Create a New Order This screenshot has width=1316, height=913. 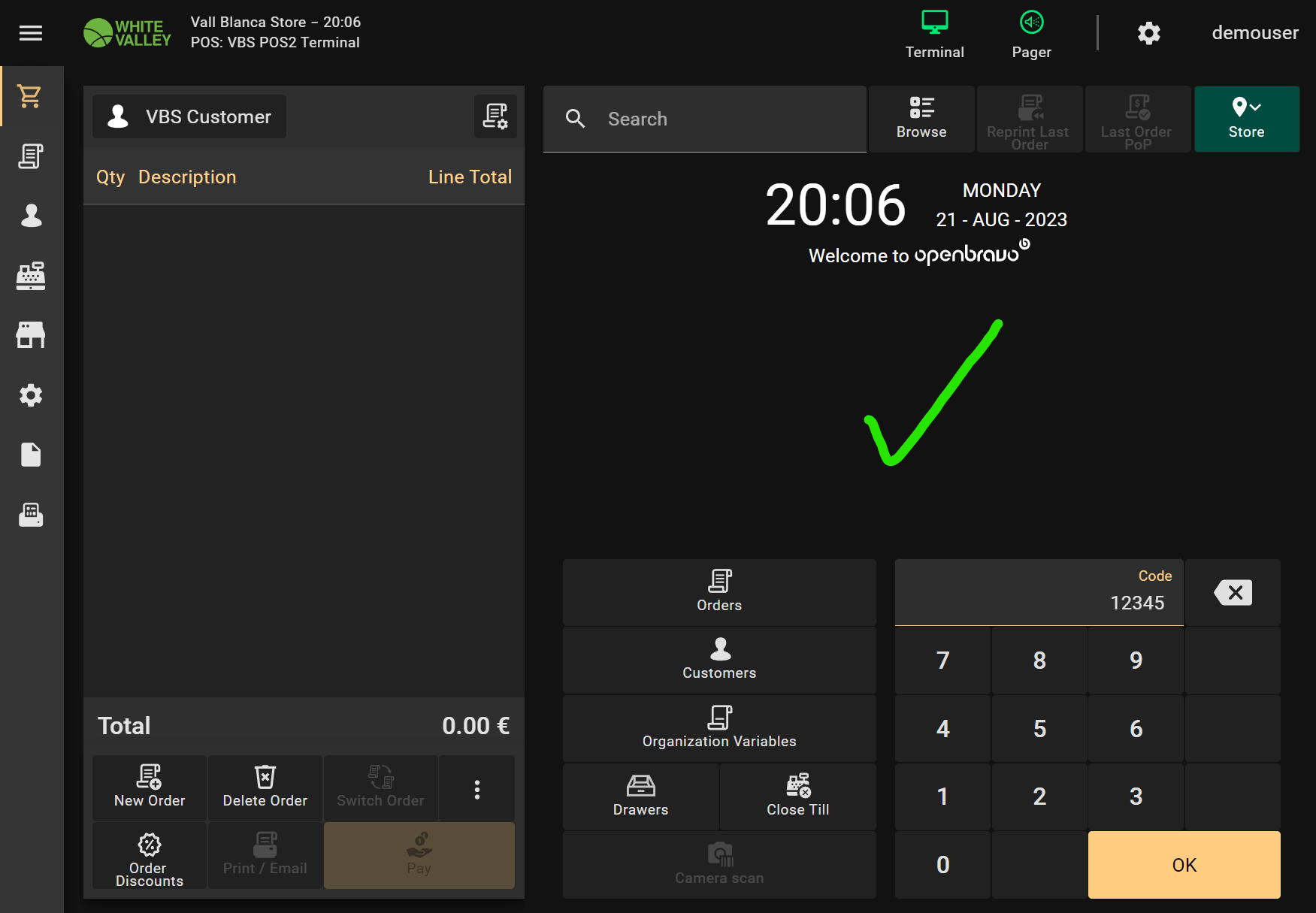point(150,788)
